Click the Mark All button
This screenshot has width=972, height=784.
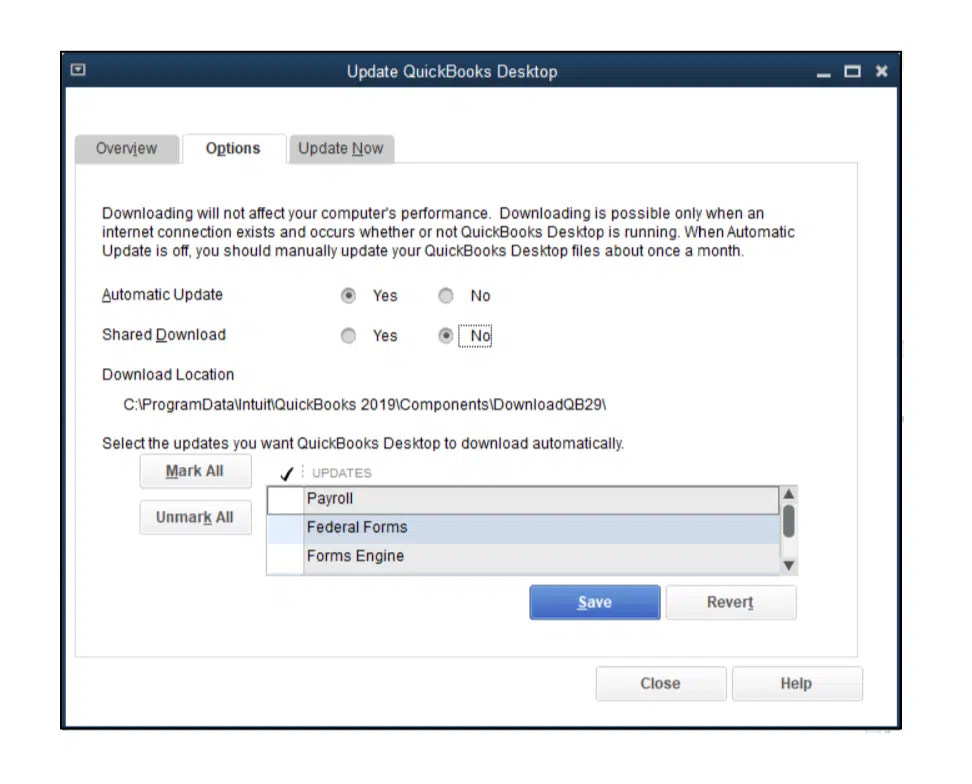195,472
